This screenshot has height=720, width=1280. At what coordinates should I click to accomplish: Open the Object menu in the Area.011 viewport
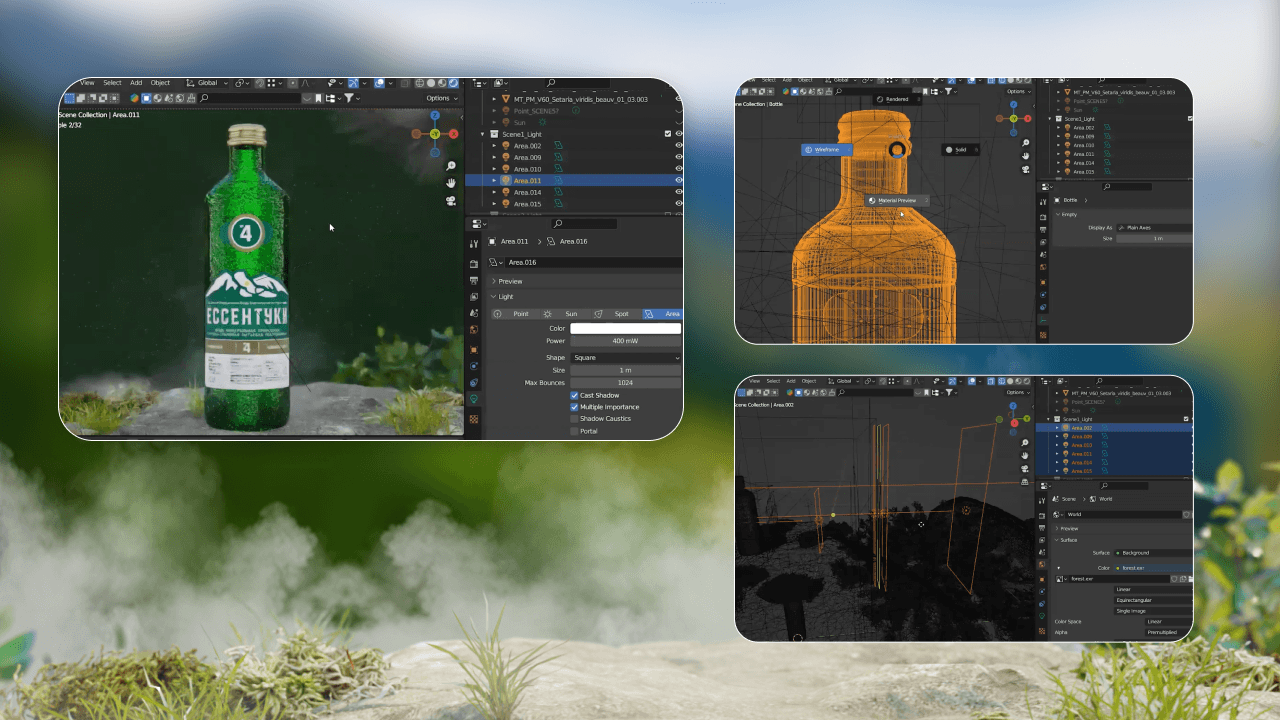160,83
